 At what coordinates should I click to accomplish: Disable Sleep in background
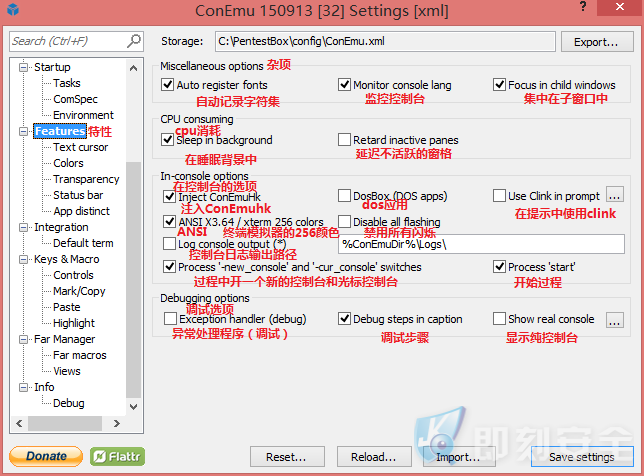[168, 140]
